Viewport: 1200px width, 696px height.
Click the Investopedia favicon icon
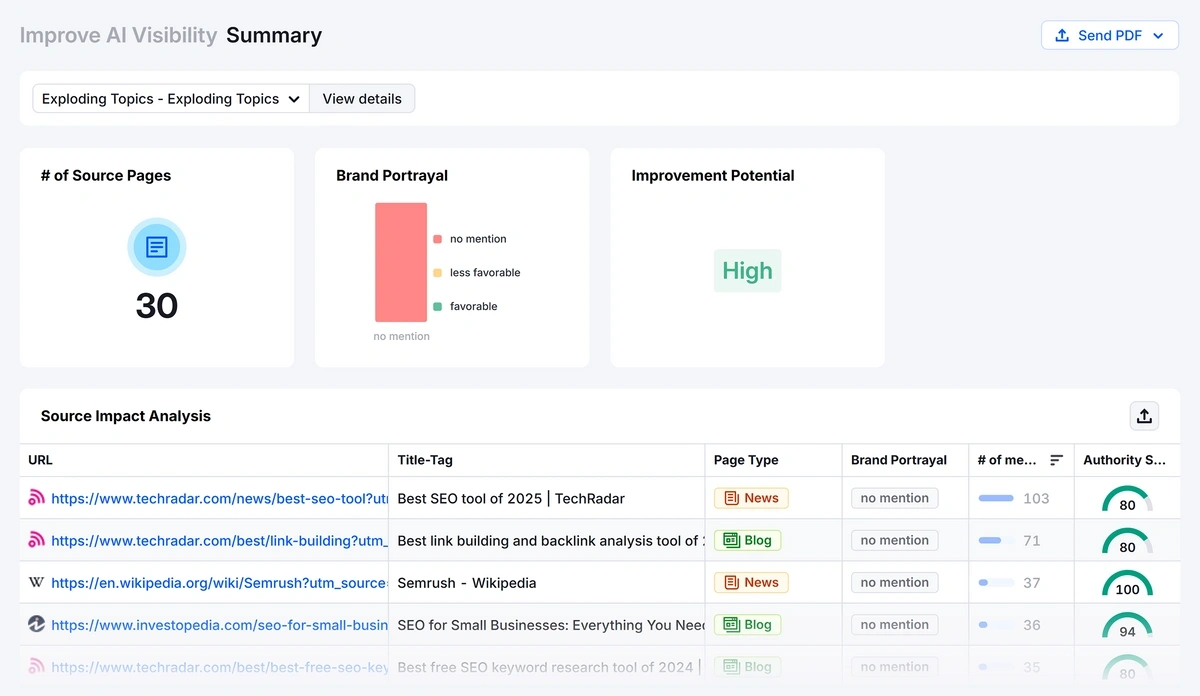pyautogui.click(x=36, y=624)
